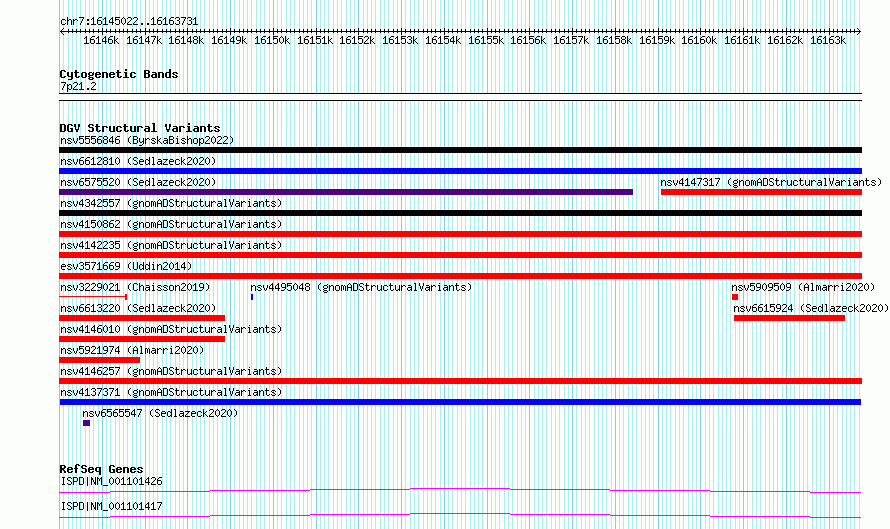Select the purple nsv6575520 variant bar

pyautogui.click(x=346, y=192)
